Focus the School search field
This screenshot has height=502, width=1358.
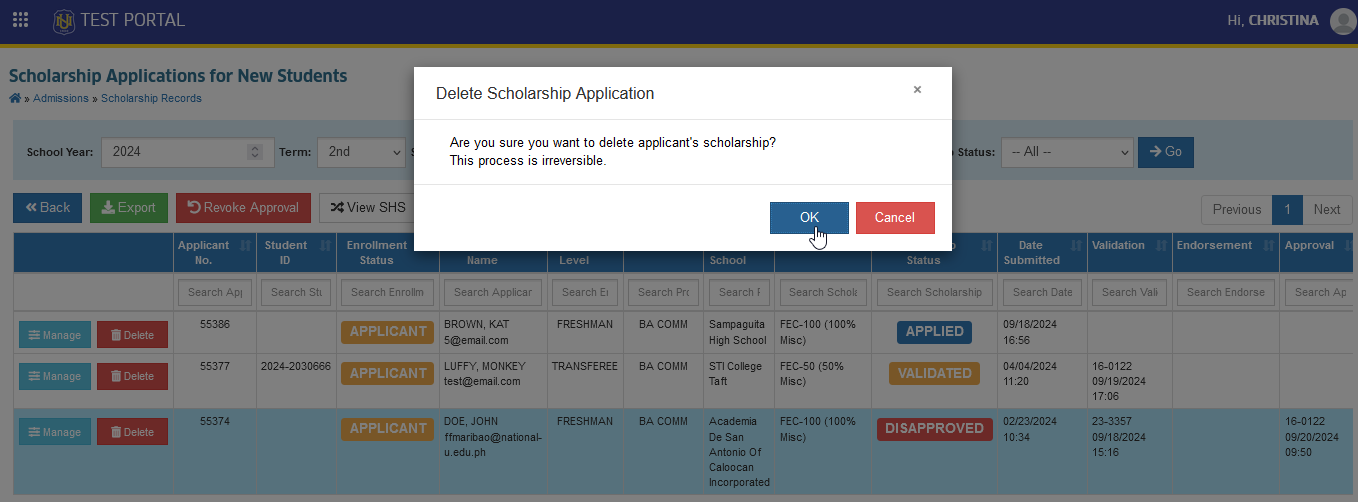tap(738, 292)
